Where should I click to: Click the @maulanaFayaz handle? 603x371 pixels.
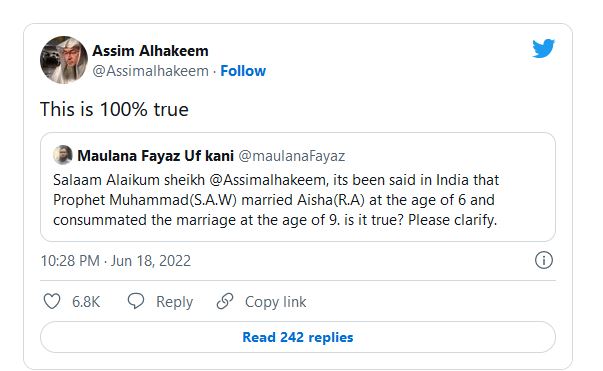[x=292, y=156]
